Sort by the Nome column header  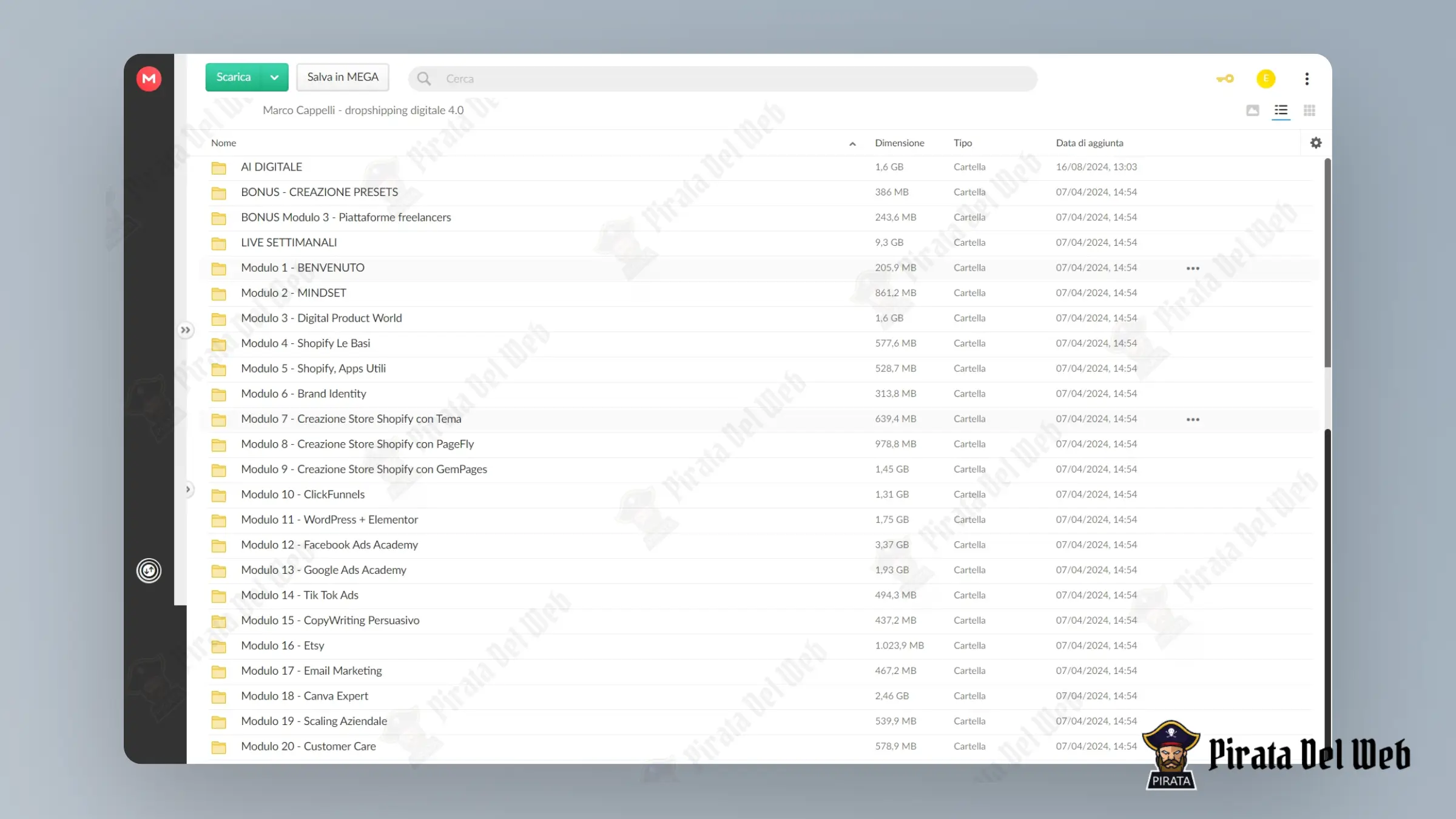[223, 143]
